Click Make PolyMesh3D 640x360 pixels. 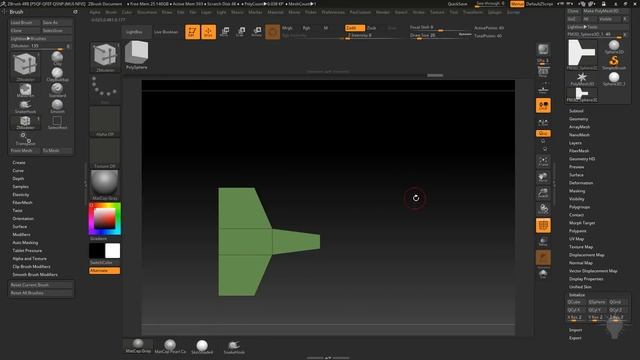click(606, 11)
